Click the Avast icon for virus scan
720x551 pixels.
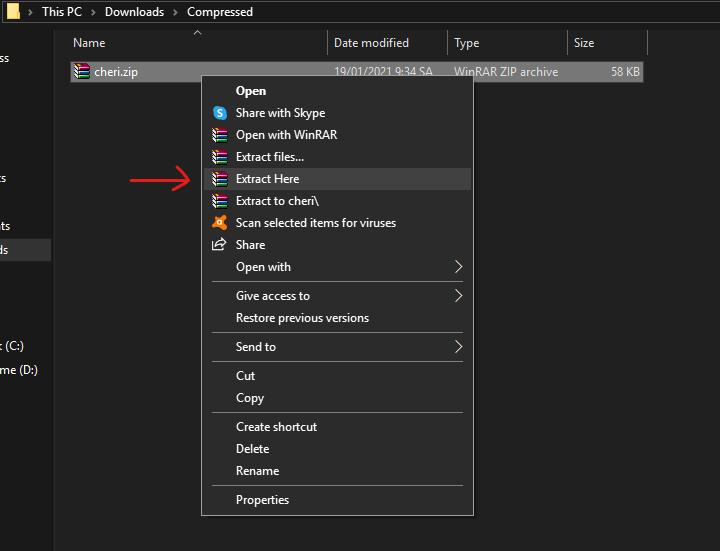[220, 223]
